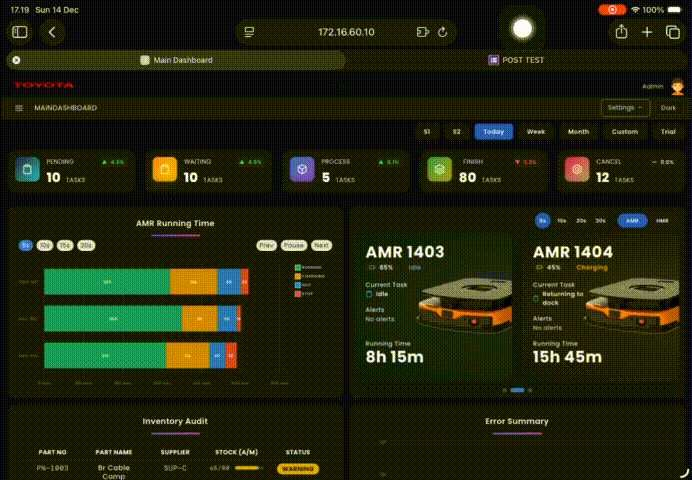Expand the Settings dropdown

click(625, 107)
